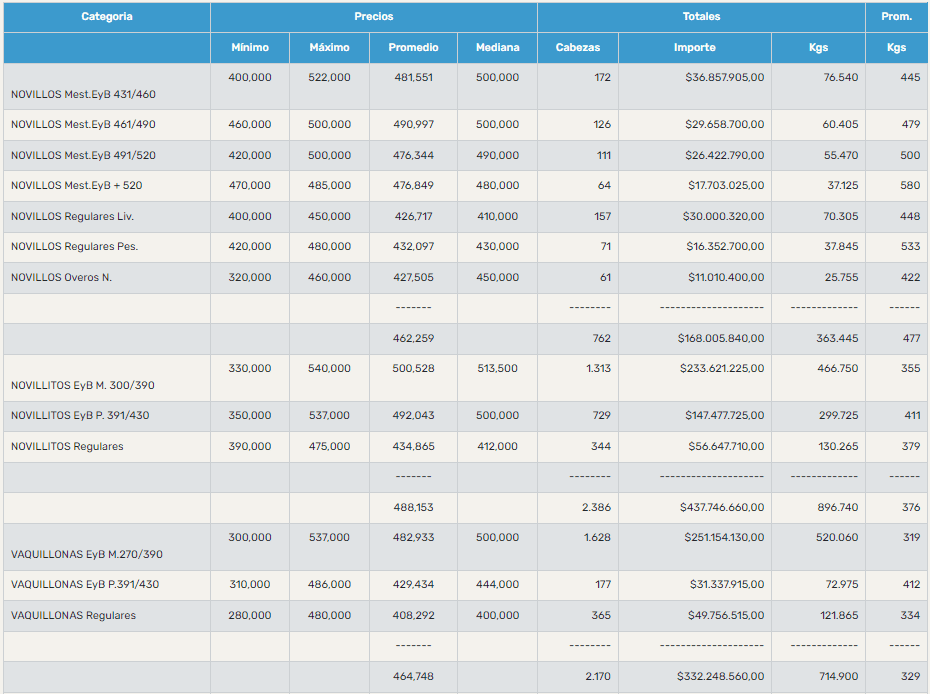Select the NOVILLITOS Regulares row label
Screen dimensions: 930x694
pos(67,447)
